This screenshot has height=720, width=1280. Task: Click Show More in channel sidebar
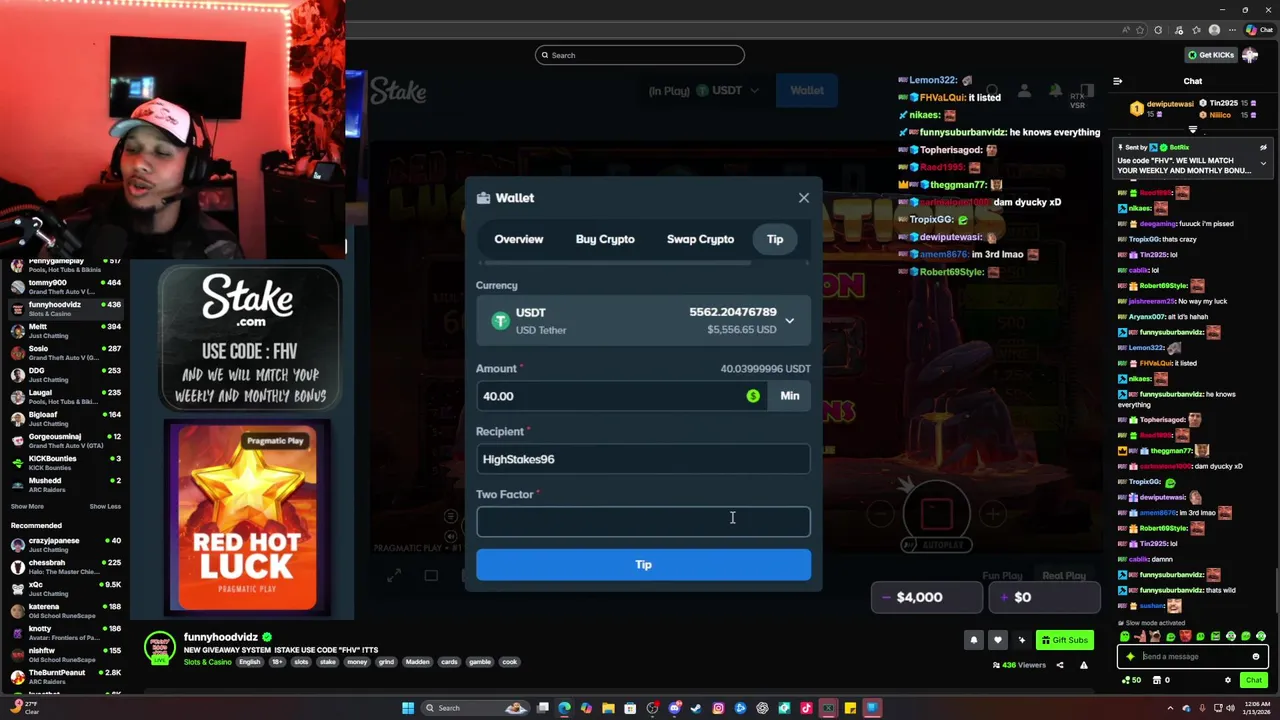coord(27,506)
